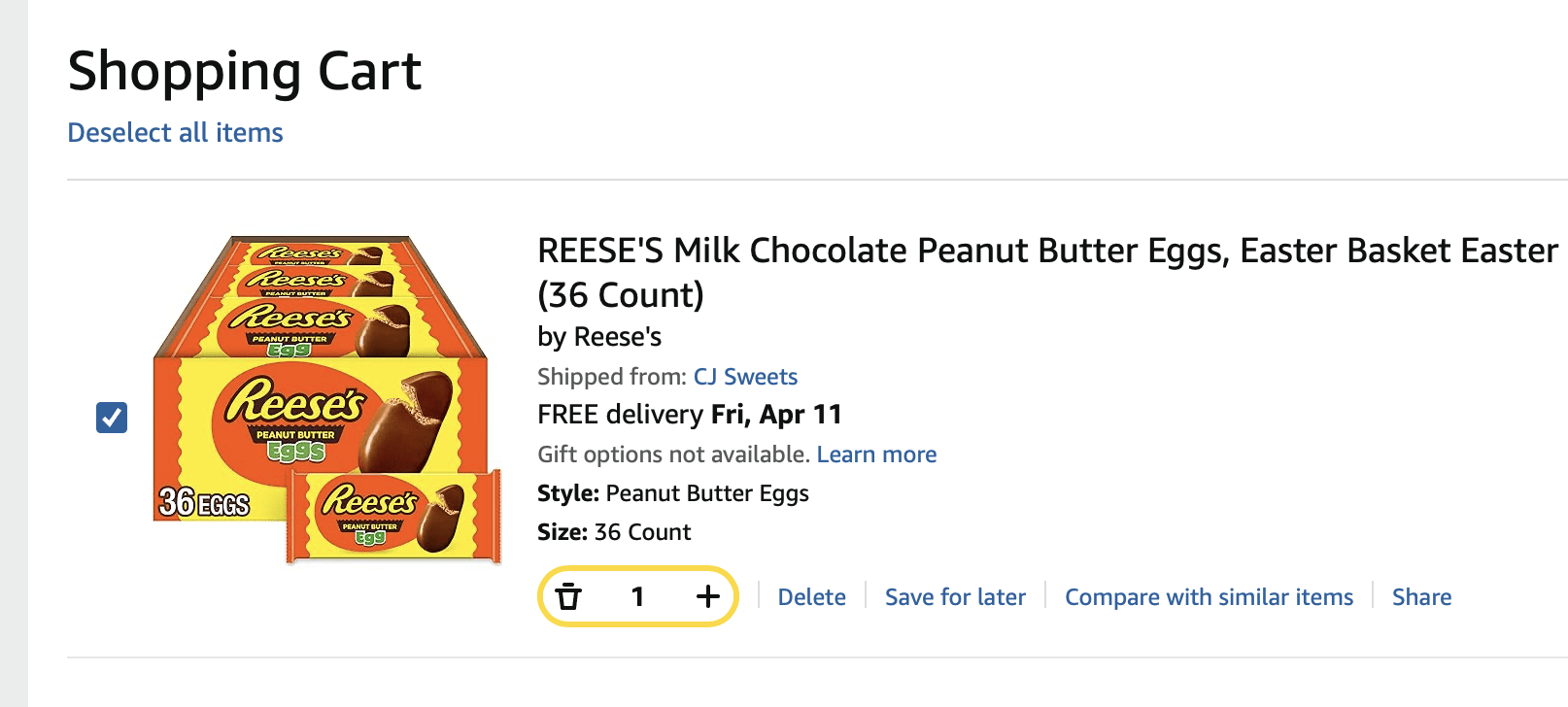Visit the CJ Sweets seller link
The height and width of the screenshot is (707, 1568).
point(745,377)
